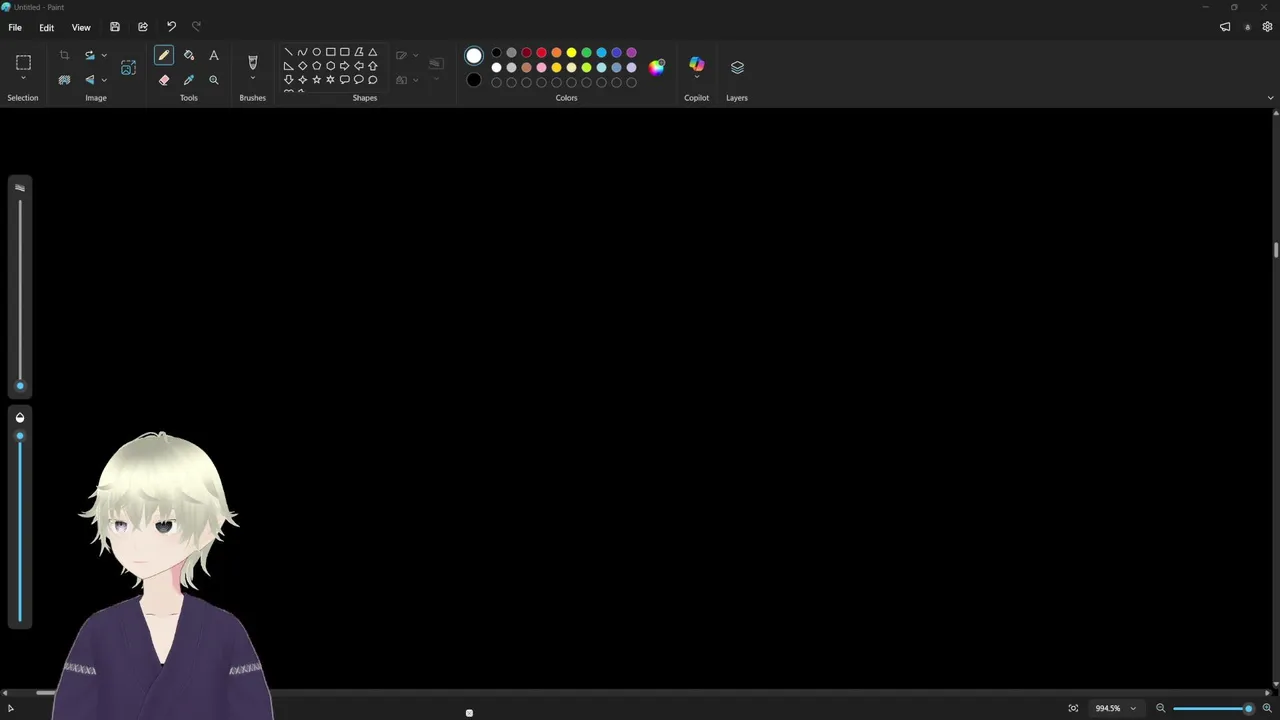Open the File menu

coord(15,27)
